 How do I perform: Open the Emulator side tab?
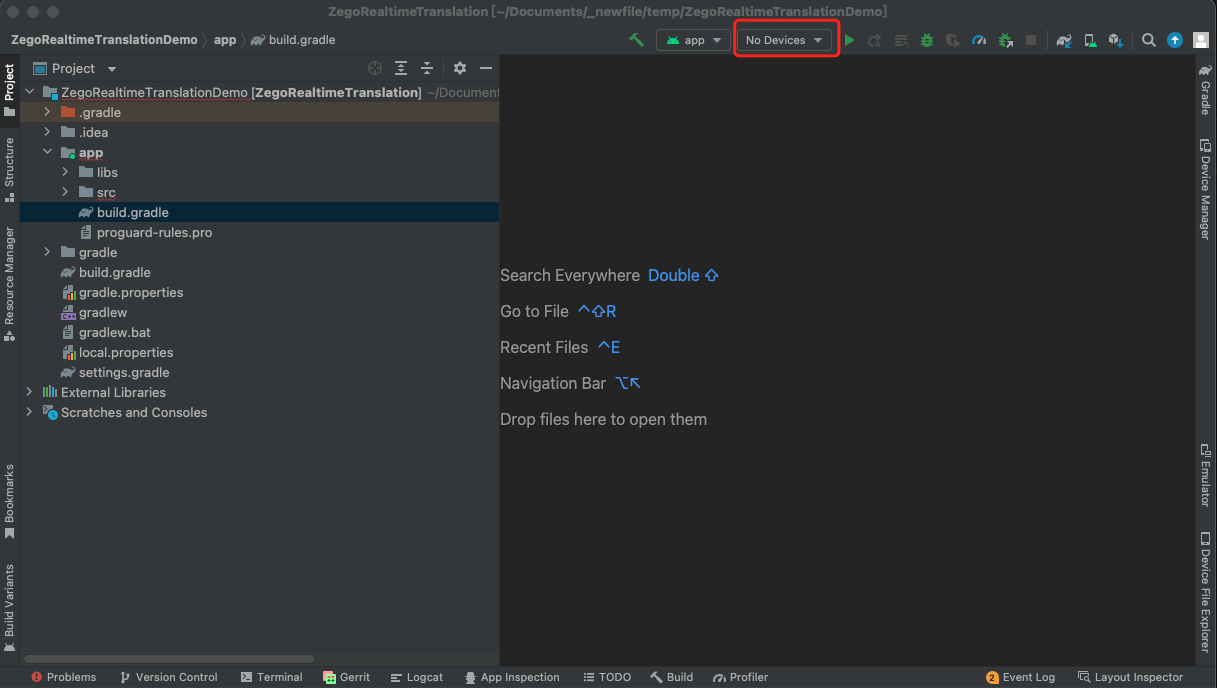tap(1206, 475)
